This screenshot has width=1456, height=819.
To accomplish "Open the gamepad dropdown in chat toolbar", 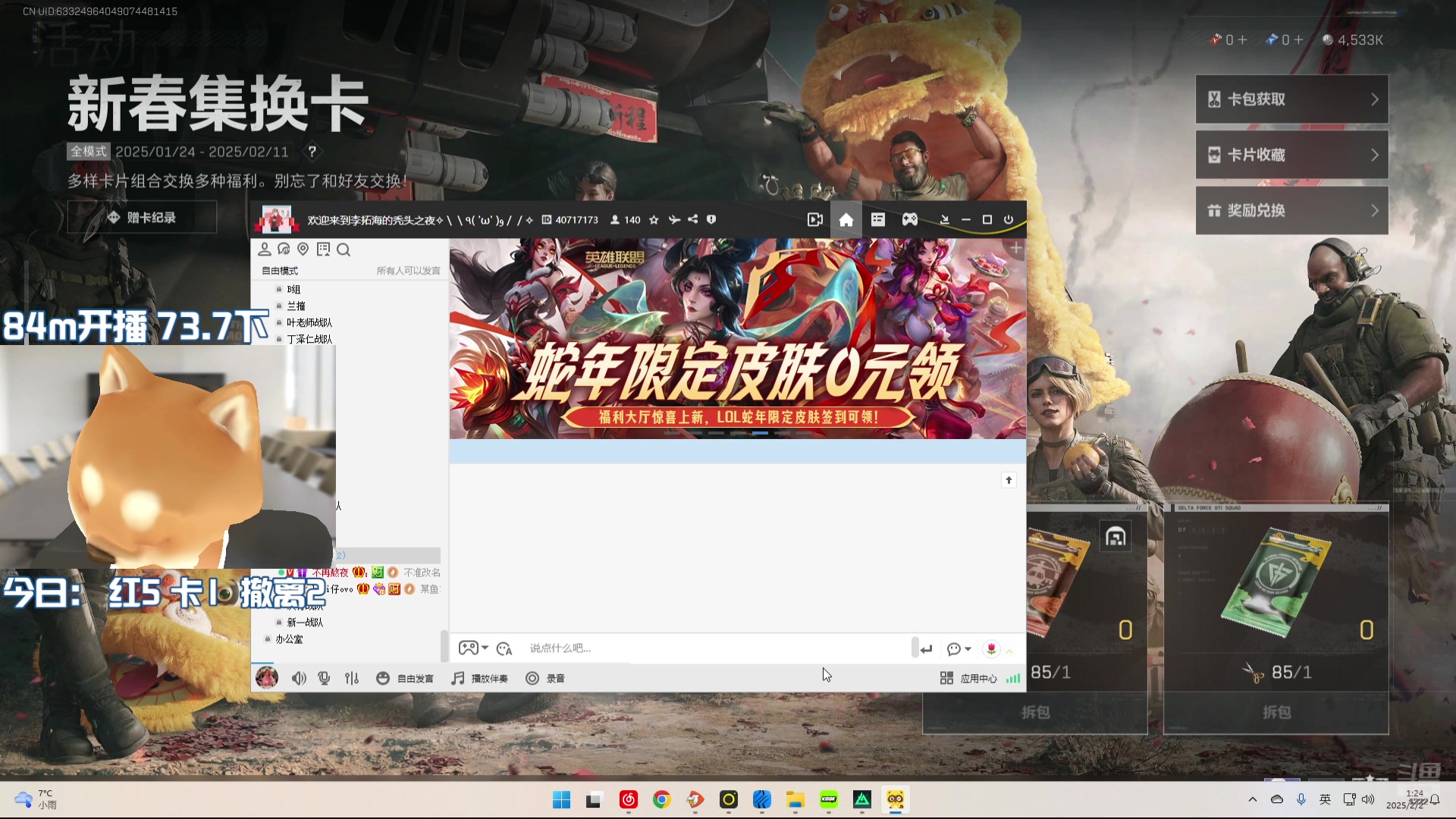I will pyautogui.click(x=473, y=648).
